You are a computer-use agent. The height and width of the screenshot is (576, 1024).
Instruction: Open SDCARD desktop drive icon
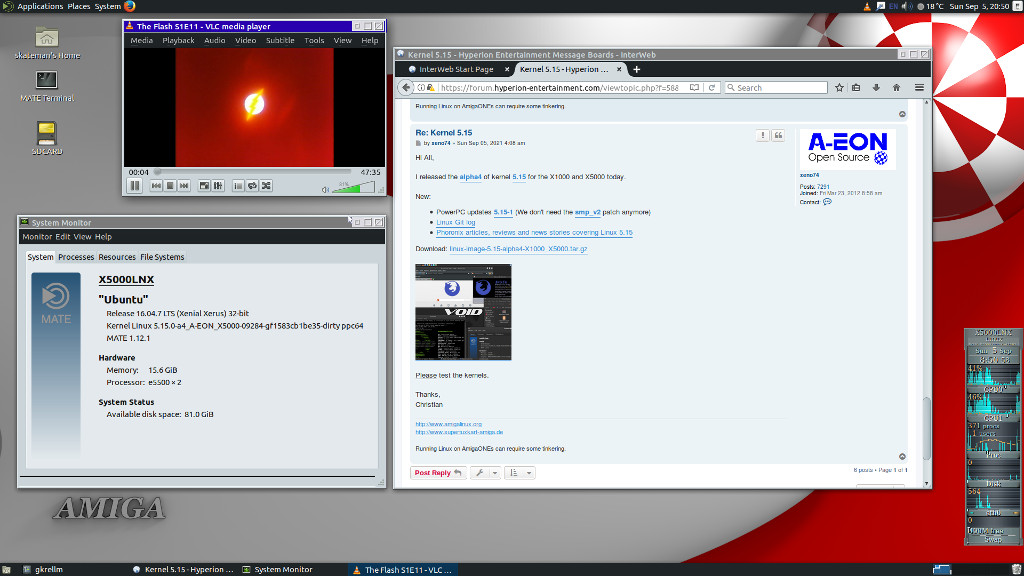pyautogui.click(x=46, y=138)
